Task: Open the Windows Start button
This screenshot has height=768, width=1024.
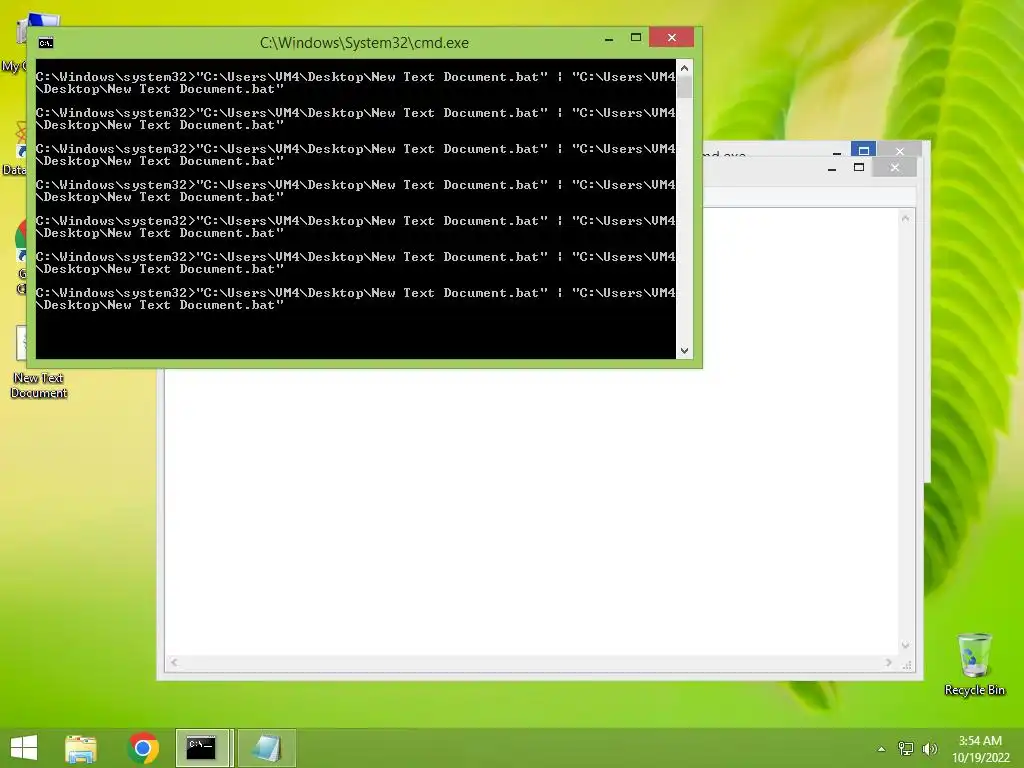Action: pyautogui.click(x=24, y=748)
